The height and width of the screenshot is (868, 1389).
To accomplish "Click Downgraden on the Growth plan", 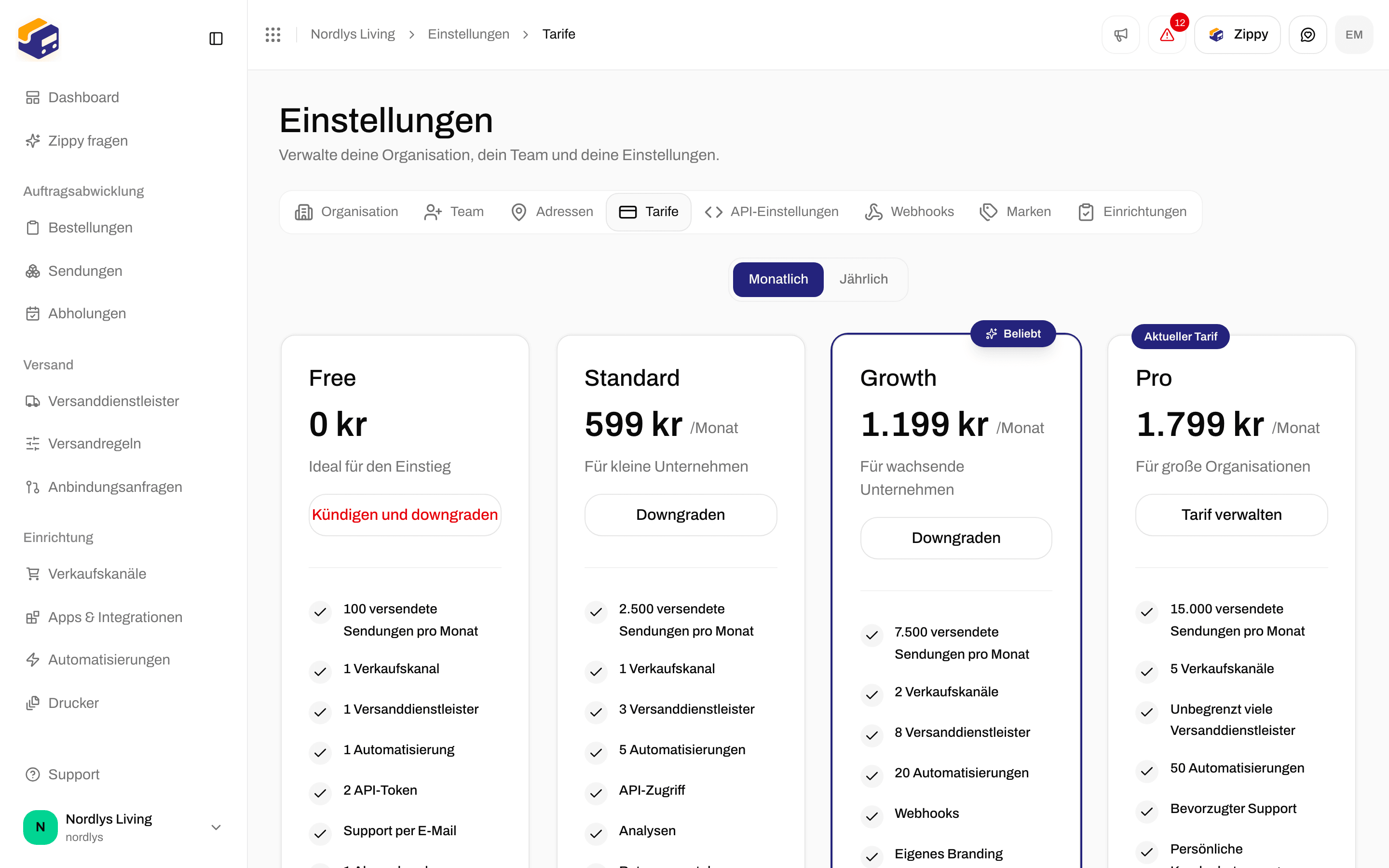I will [955, 538].
